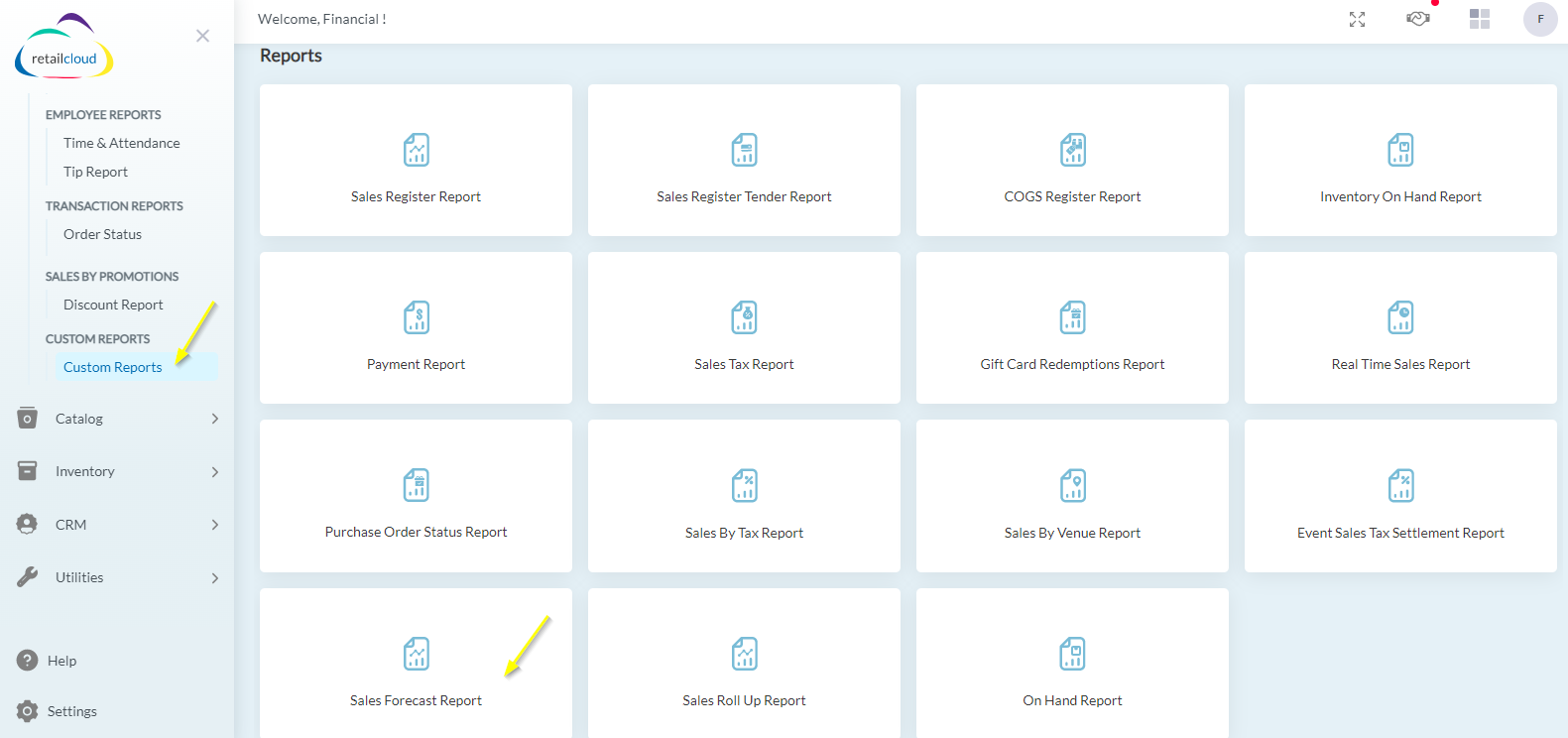The image size is (1568, 738).
Task: Open Tip Report in sidebar
Action: pos(95,172)
